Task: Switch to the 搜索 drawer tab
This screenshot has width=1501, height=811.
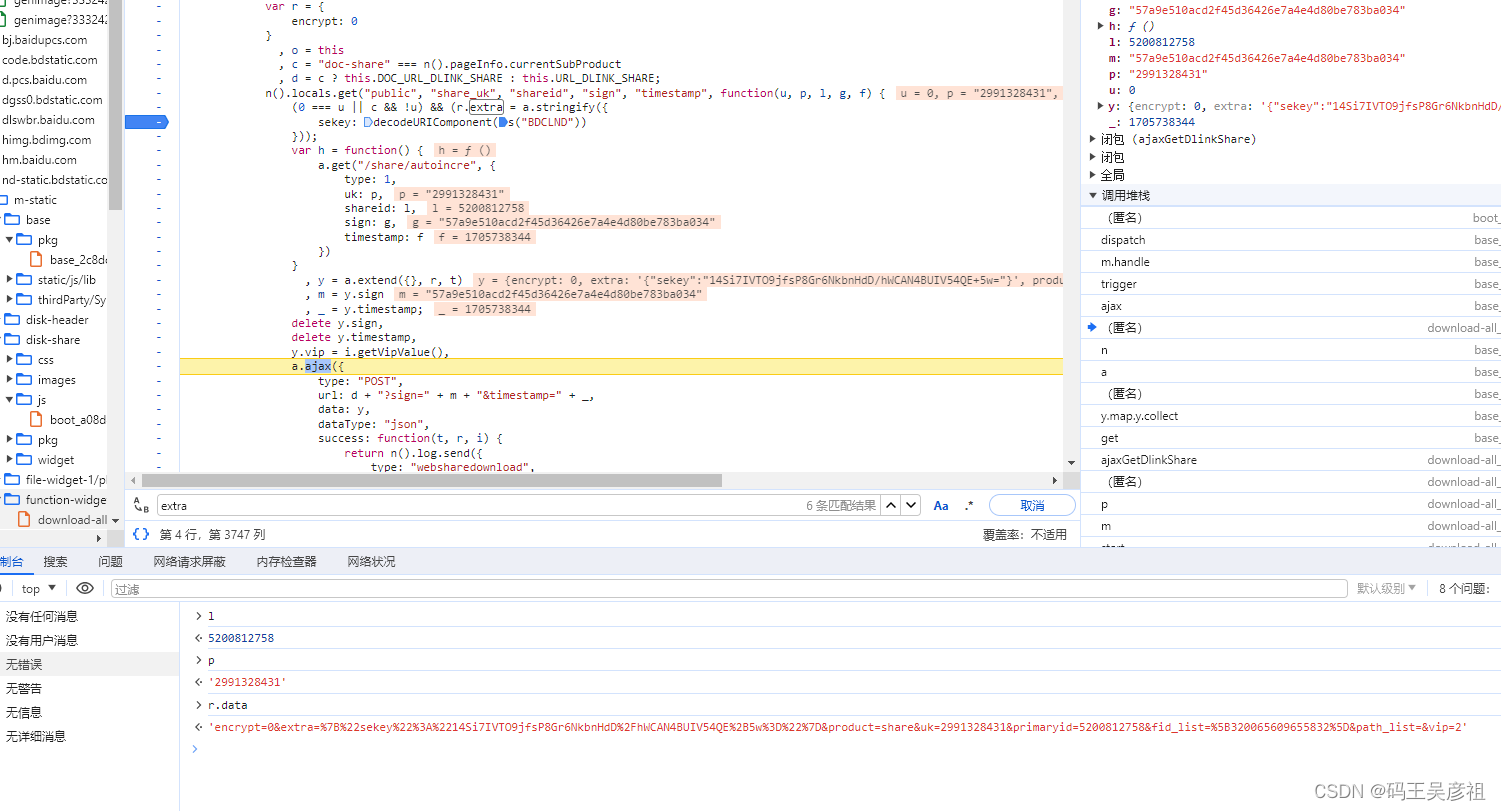Action: point(56,562)
